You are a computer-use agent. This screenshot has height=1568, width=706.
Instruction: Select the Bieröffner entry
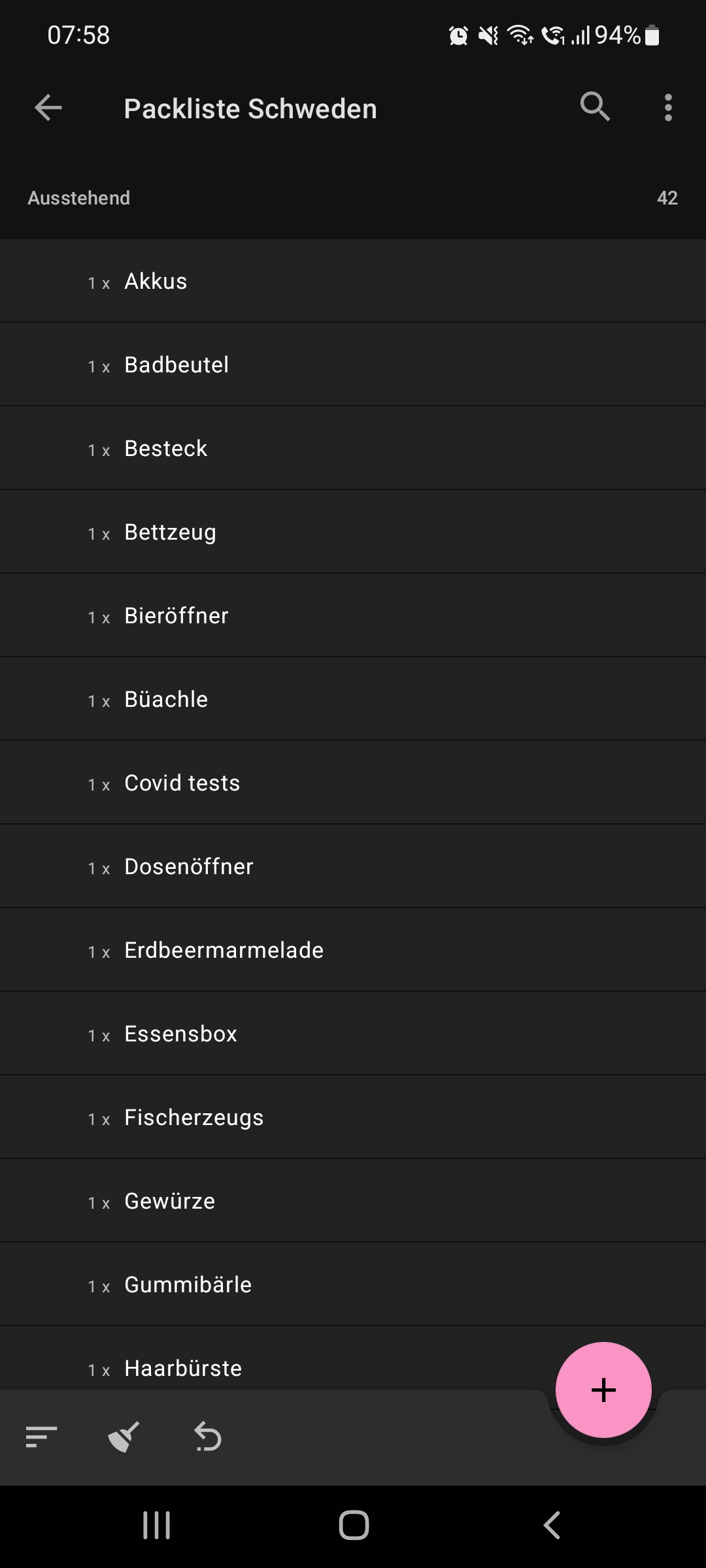click(353, 615)
